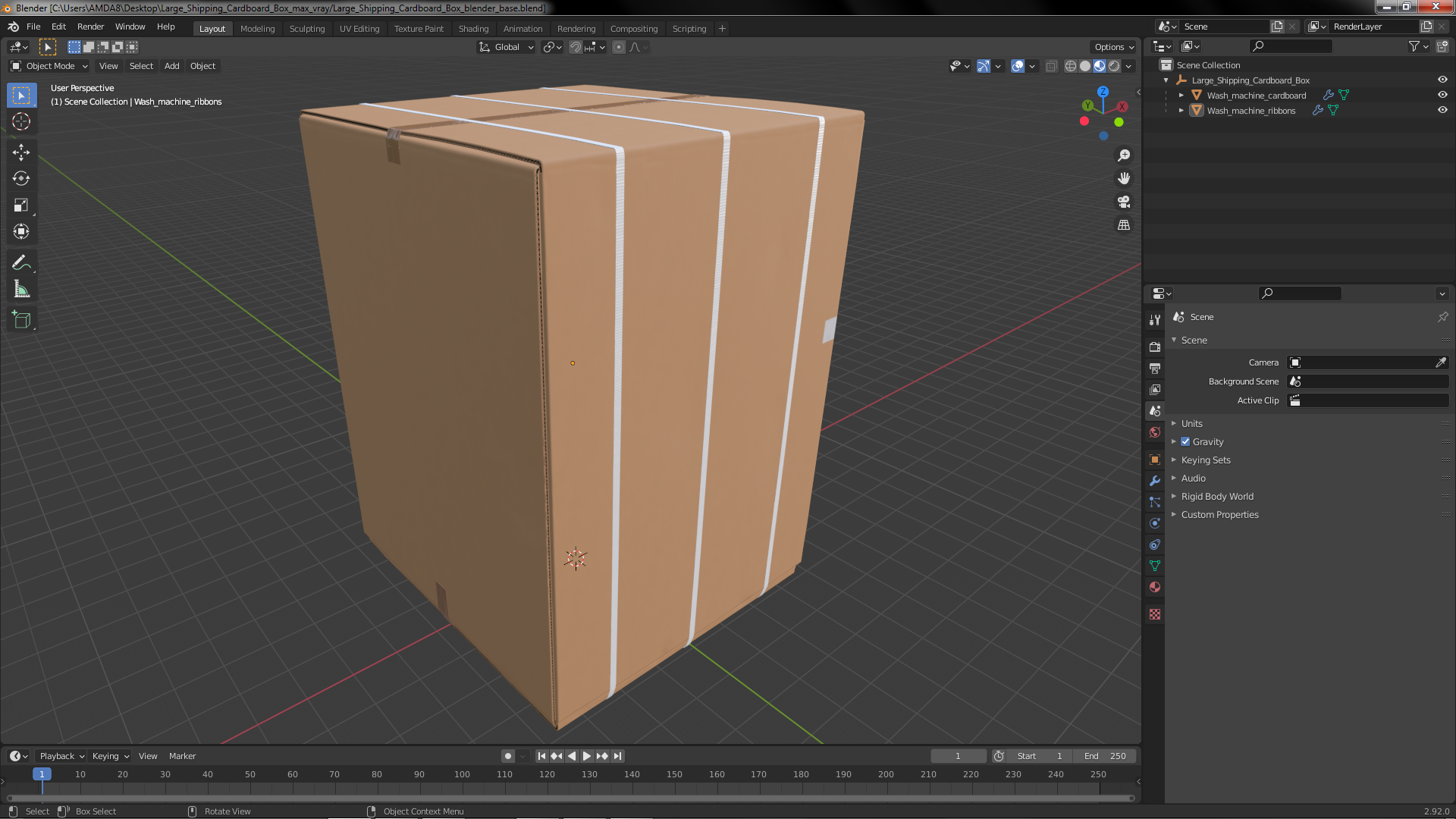The height and width of the screenshot is (819, 1456).
Task: Switch to the Shading workspace tab
Action: click(x=473, y=29)
